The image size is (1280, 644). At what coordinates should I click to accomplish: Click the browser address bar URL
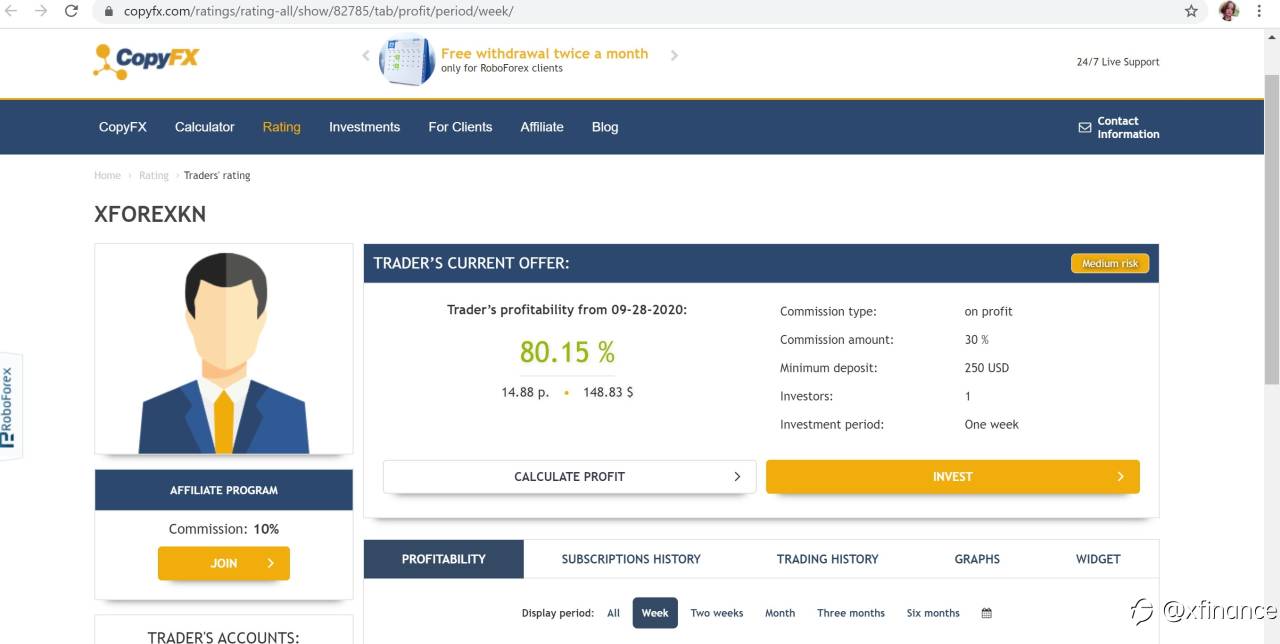point(319,11)
